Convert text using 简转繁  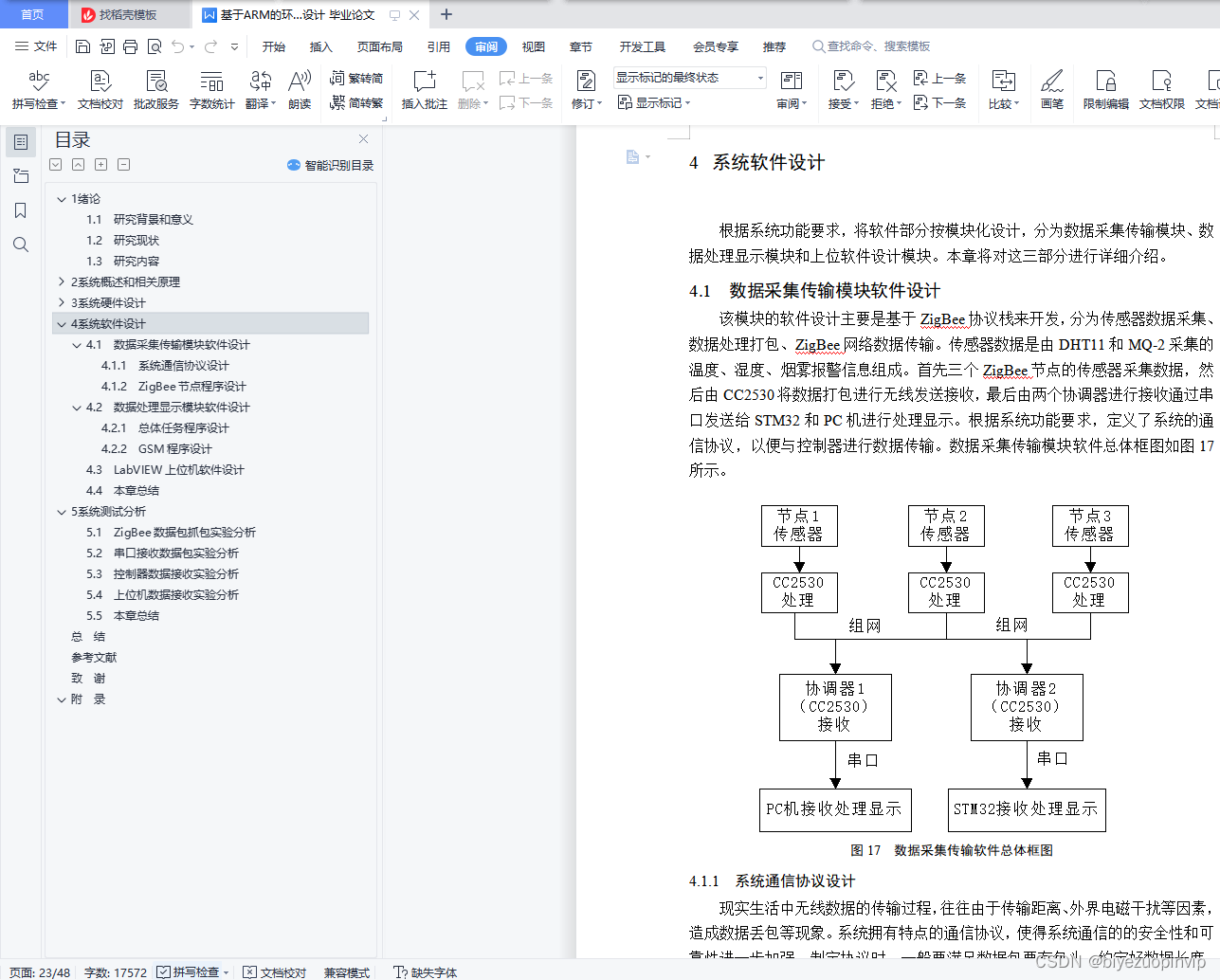coord(356,102)
